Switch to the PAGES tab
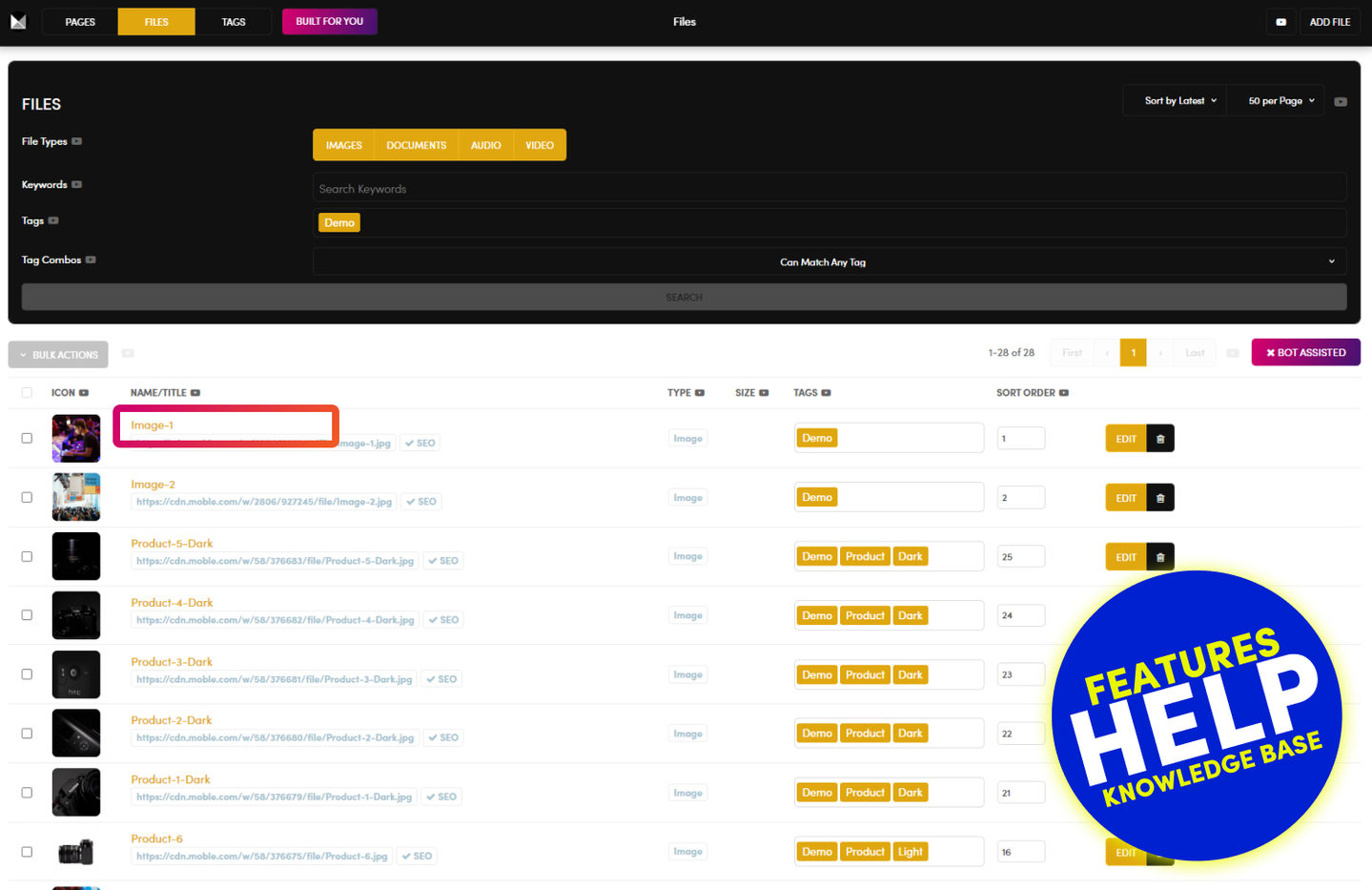This screenshot has width=1372, height=890. tap(80, 22)
